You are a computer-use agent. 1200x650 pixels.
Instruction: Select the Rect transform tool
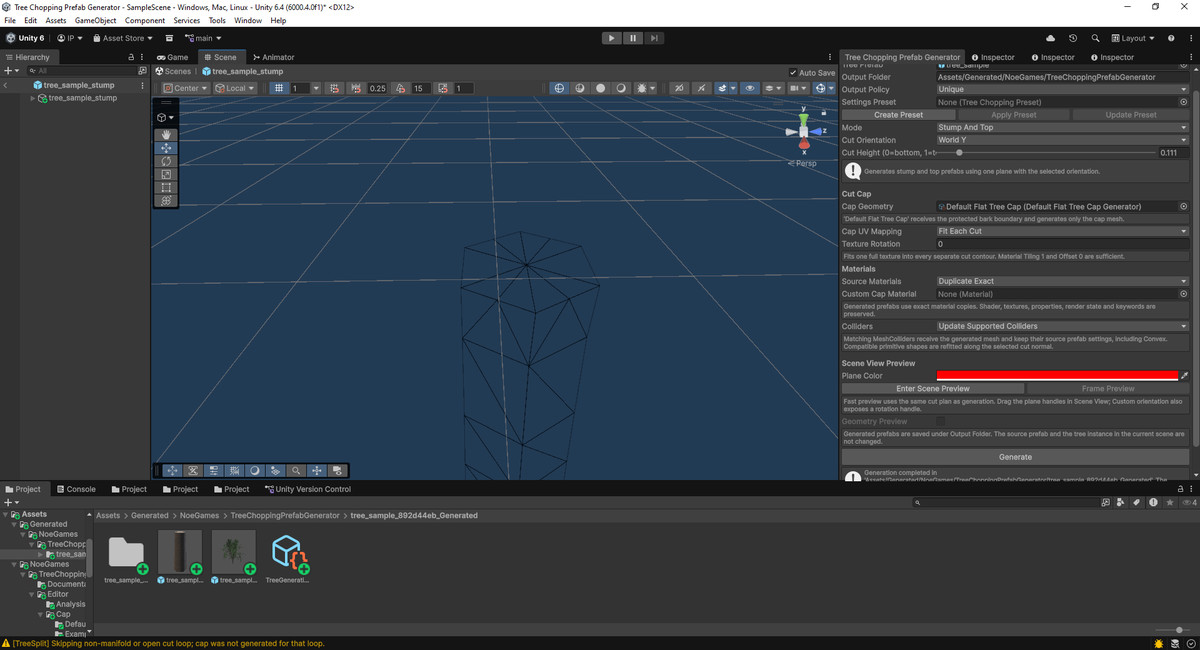pyautogui.click(x=166, y=187)
